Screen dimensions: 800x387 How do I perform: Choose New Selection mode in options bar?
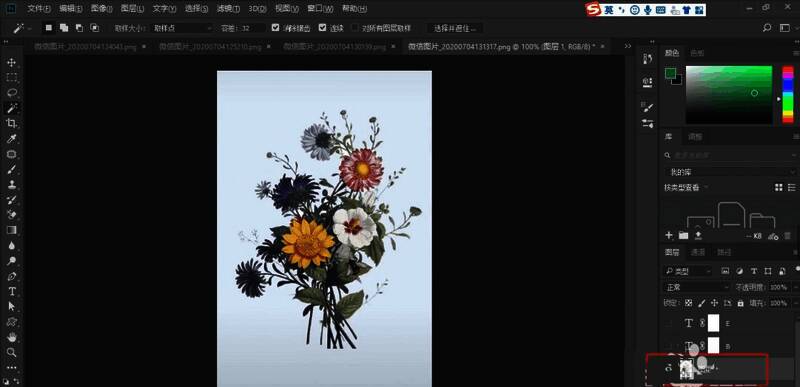click(x=48, y=28)
